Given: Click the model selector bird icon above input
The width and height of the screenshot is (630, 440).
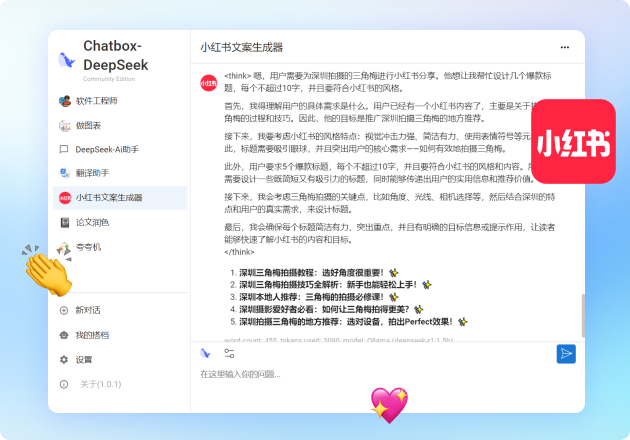Looking at the screenshot, I should point(205,353).
